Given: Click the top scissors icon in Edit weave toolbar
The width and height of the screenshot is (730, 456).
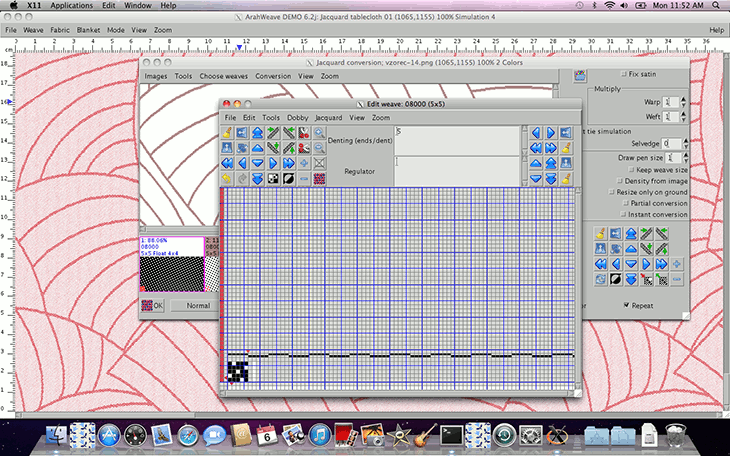Looking at the screenshot, I should pyautogui.click(x=304, y=133).
